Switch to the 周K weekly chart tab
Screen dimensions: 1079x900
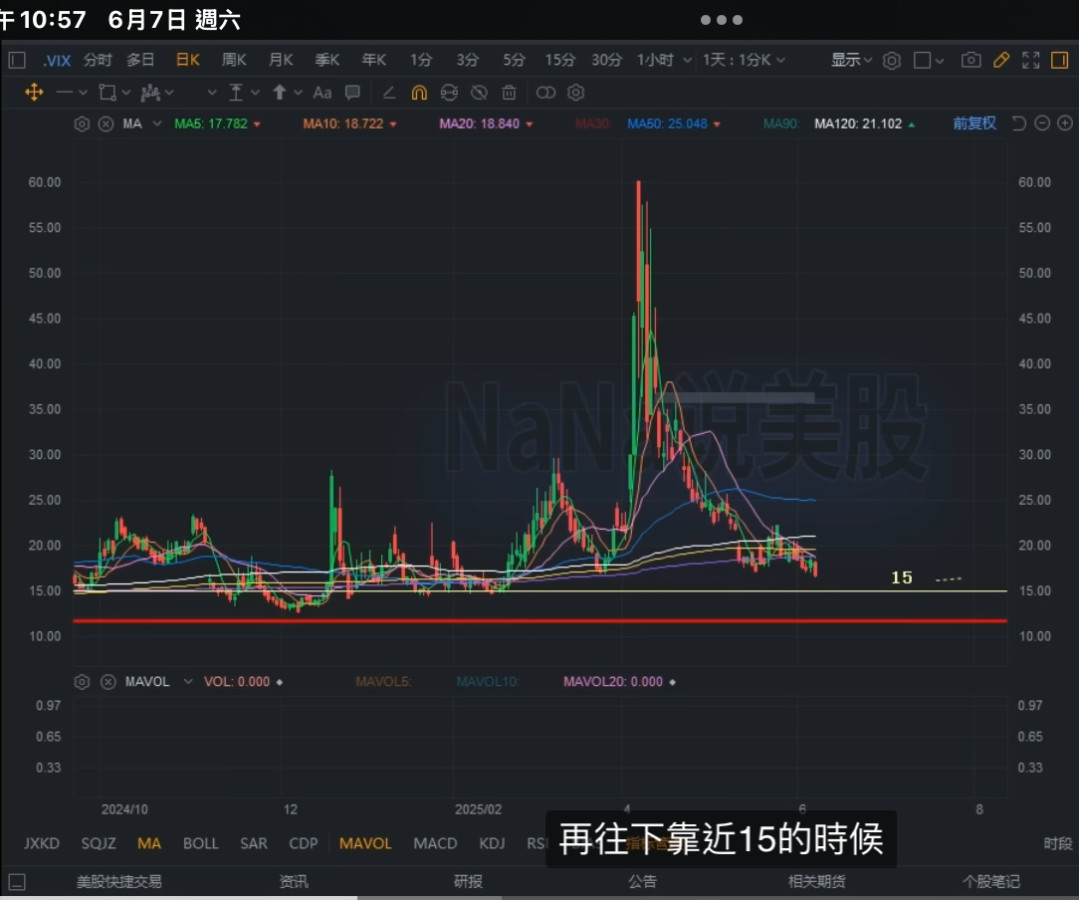234,60
